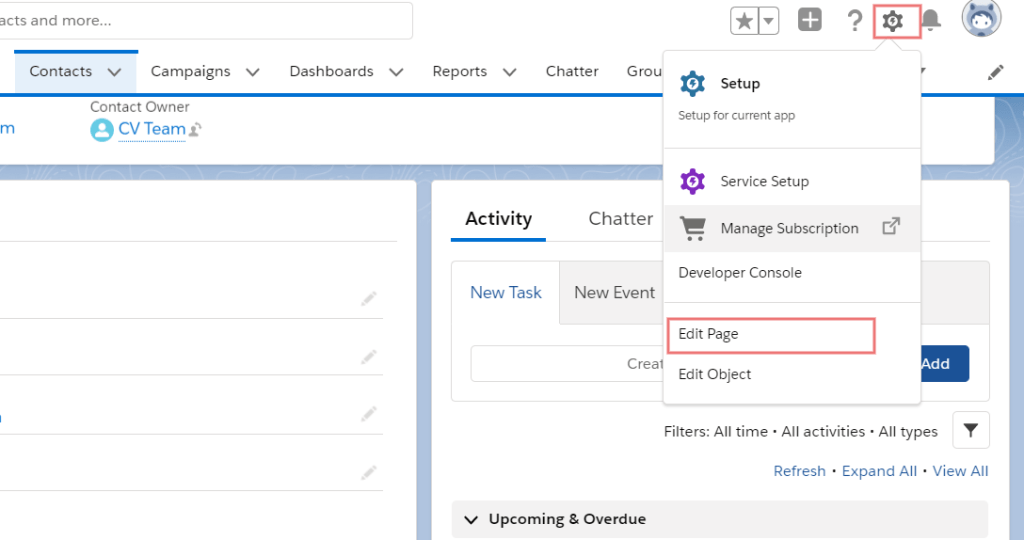Click the fourth field's edit pencil icon

point(369,472)
